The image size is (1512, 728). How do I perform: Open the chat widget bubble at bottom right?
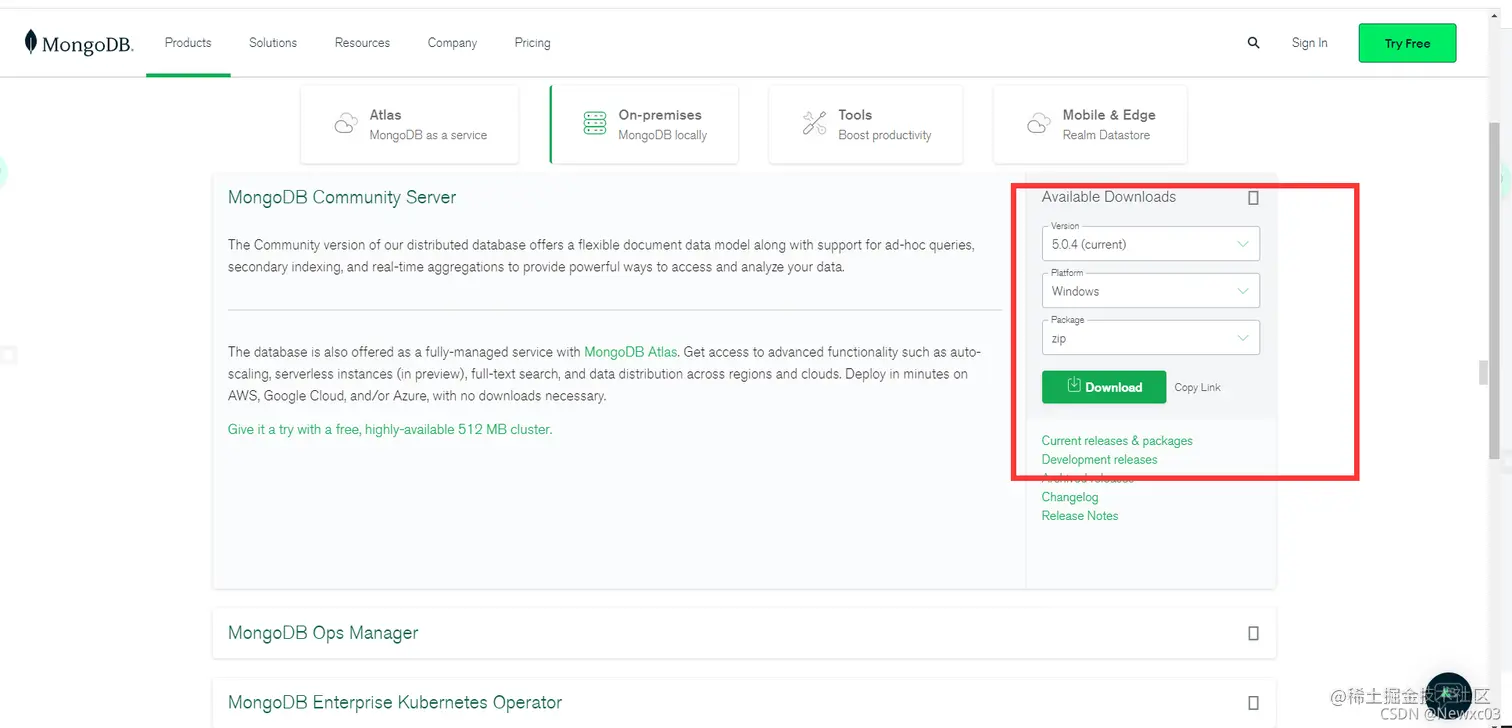(1448, 696)
